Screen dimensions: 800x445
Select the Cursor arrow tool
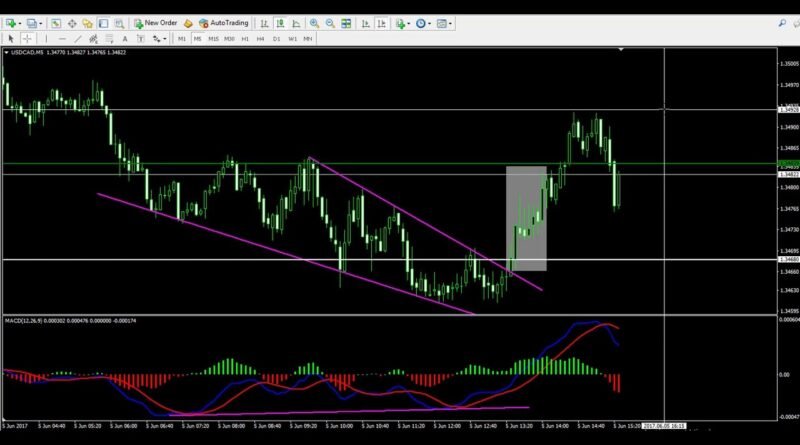pyautogui.click(x=11, y=39)
